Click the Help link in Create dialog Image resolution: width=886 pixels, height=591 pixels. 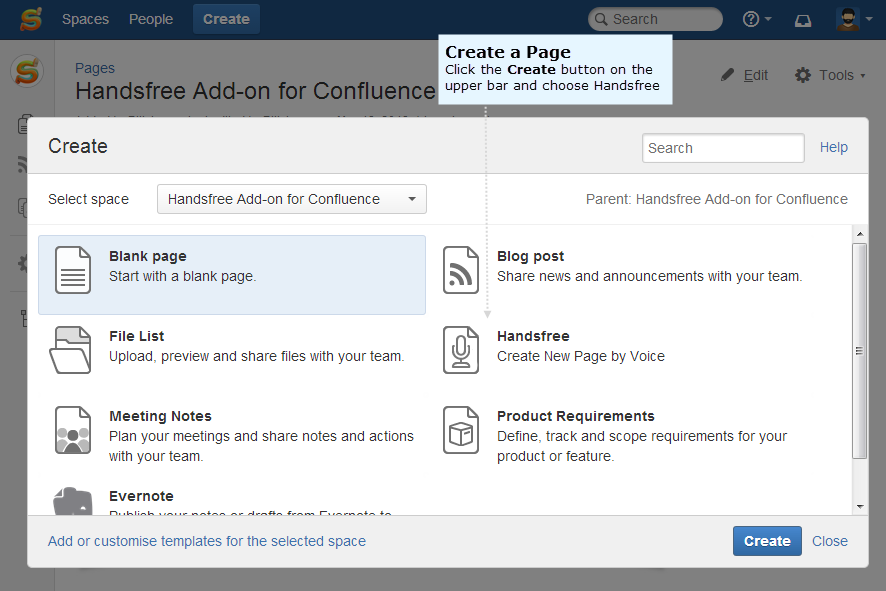click(x=833, y=147)
